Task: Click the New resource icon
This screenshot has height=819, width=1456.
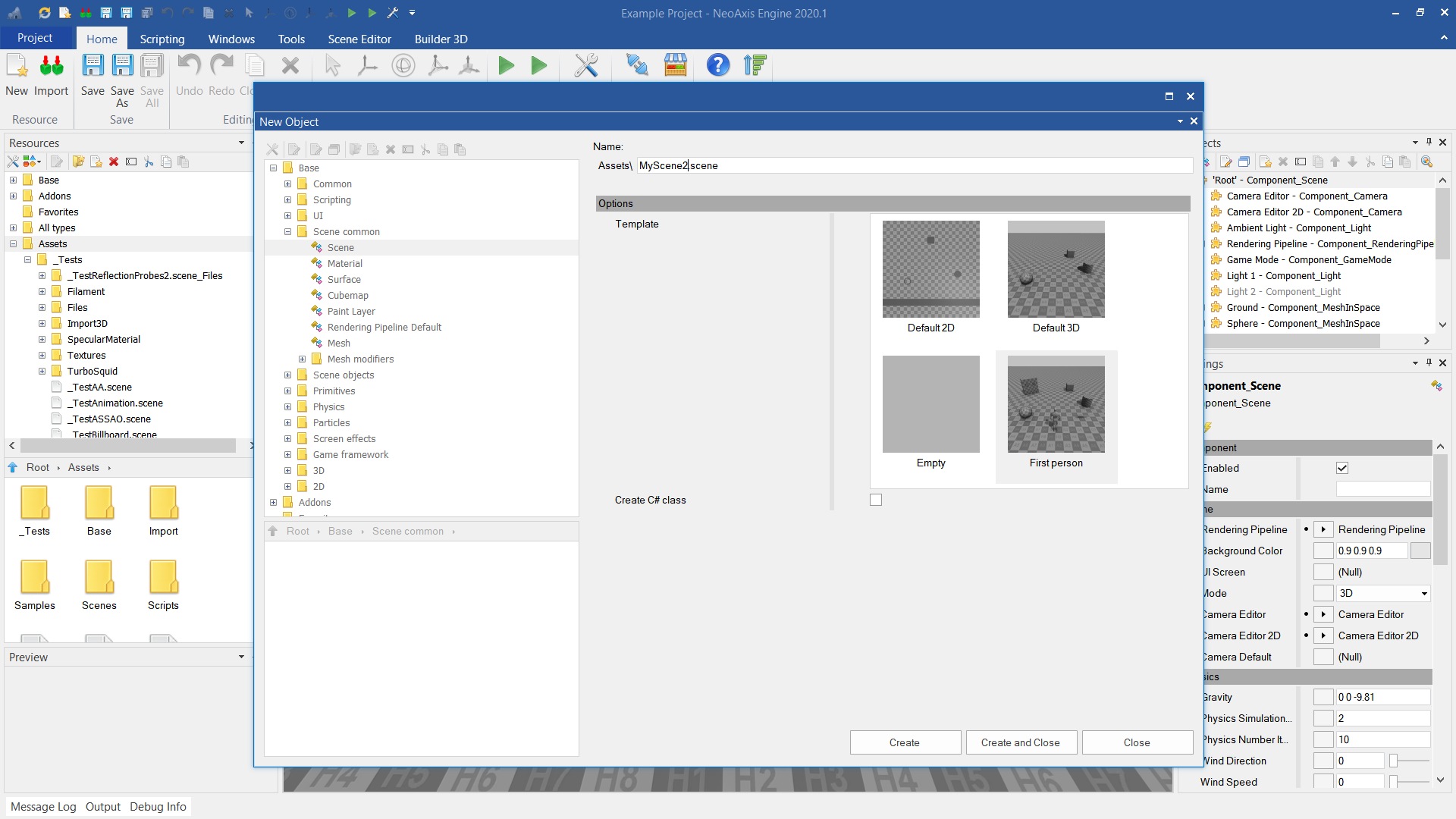Action: [x=17, y=67]
